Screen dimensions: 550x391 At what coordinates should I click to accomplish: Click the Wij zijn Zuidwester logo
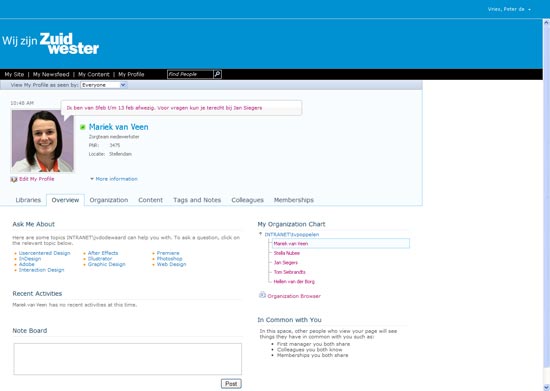tap(51, 44)
